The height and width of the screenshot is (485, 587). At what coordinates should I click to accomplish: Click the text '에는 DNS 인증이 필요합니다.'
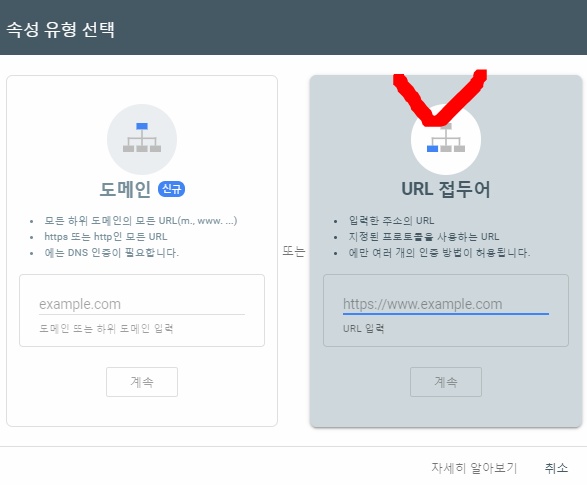click(112, 253)
